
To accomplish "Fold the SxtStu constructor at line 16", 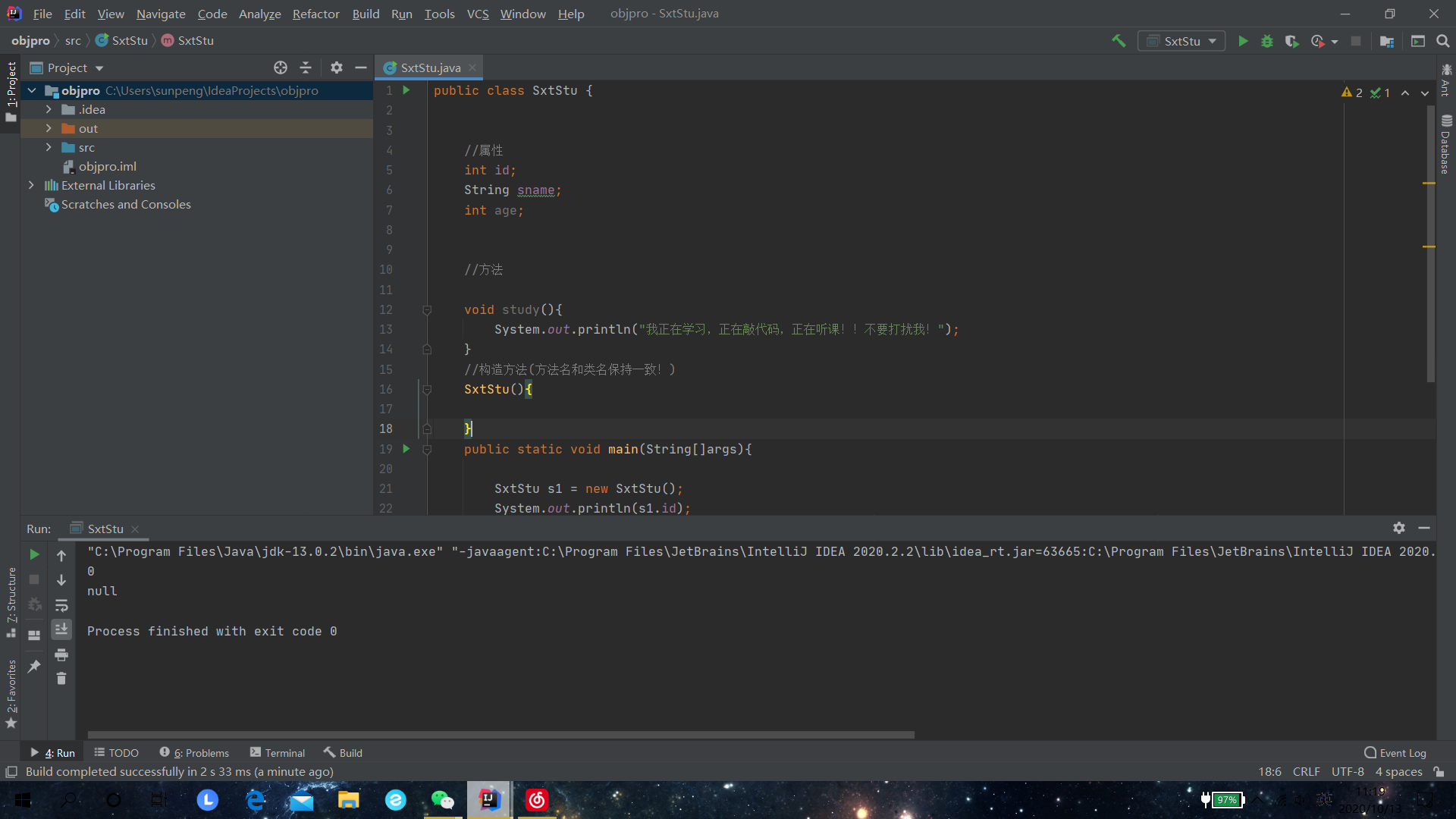I will click(x=427, y=389).
